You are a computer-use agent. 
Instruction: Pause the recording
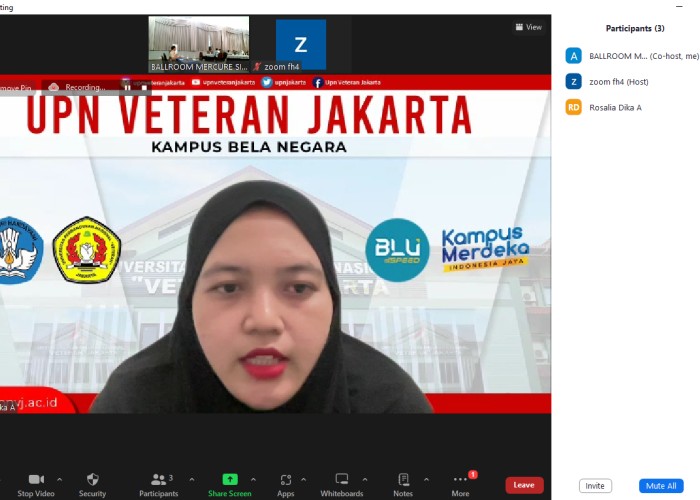[127, 87]
